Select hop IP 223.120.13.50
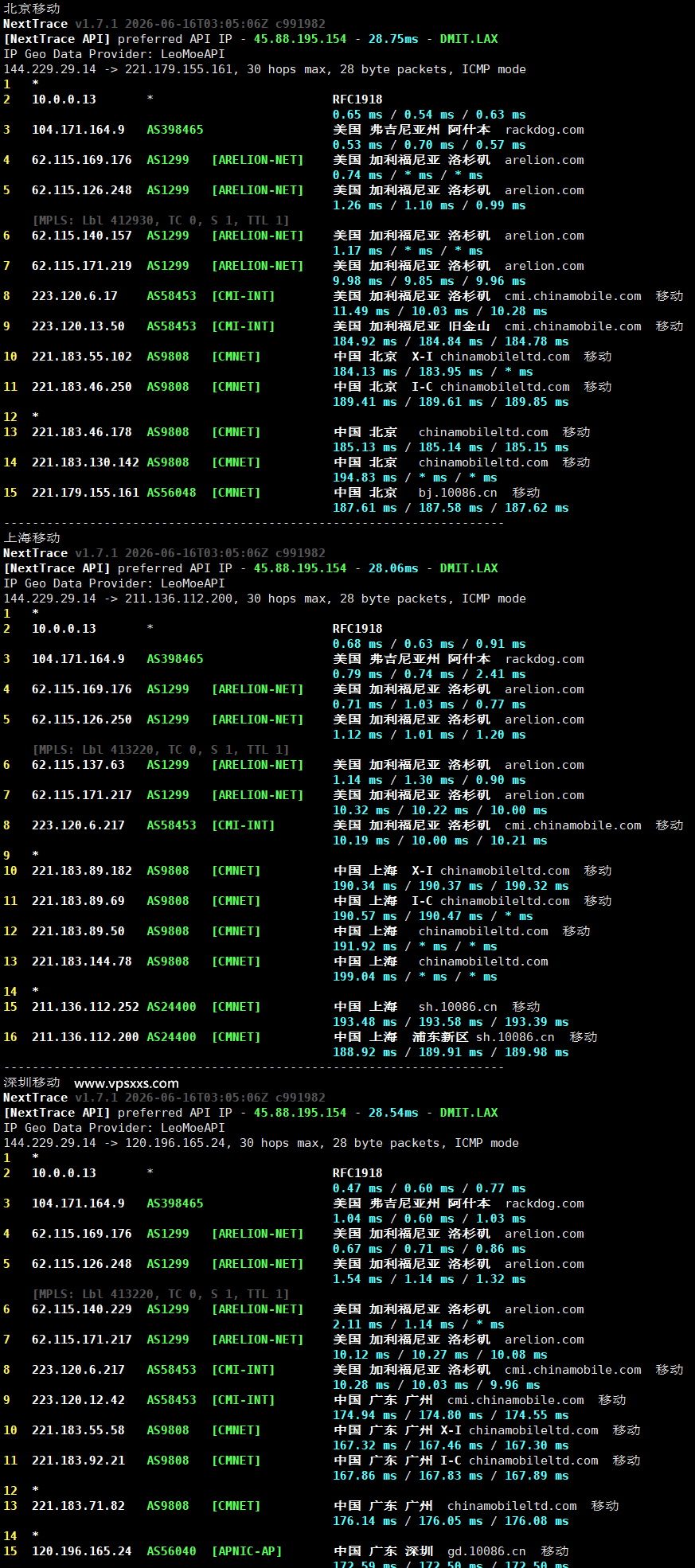695x1568 pixels. coord(78,326)
